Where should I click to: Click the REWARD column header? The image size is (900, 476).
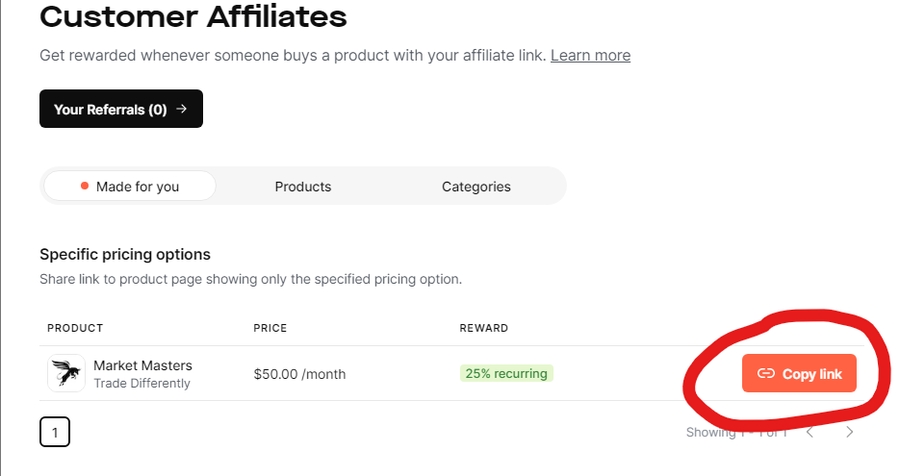(484, 328)
